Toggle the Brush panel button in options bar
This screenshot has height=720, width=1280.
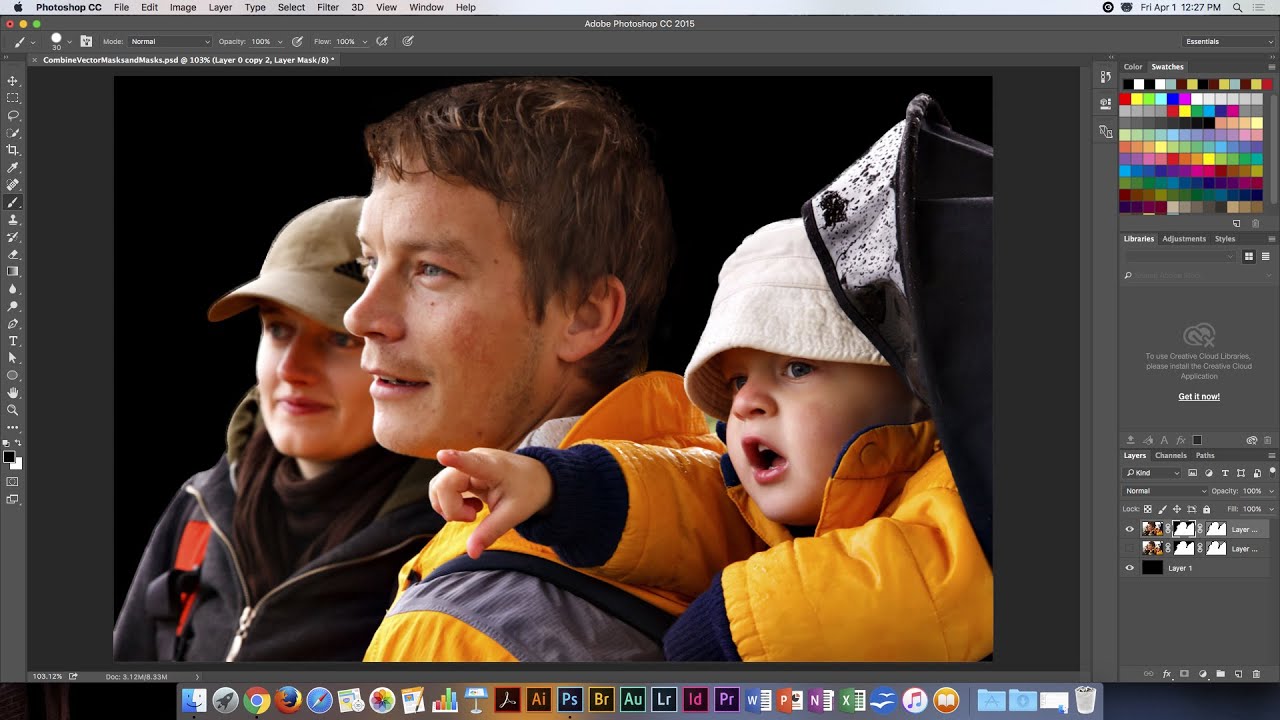86,41
